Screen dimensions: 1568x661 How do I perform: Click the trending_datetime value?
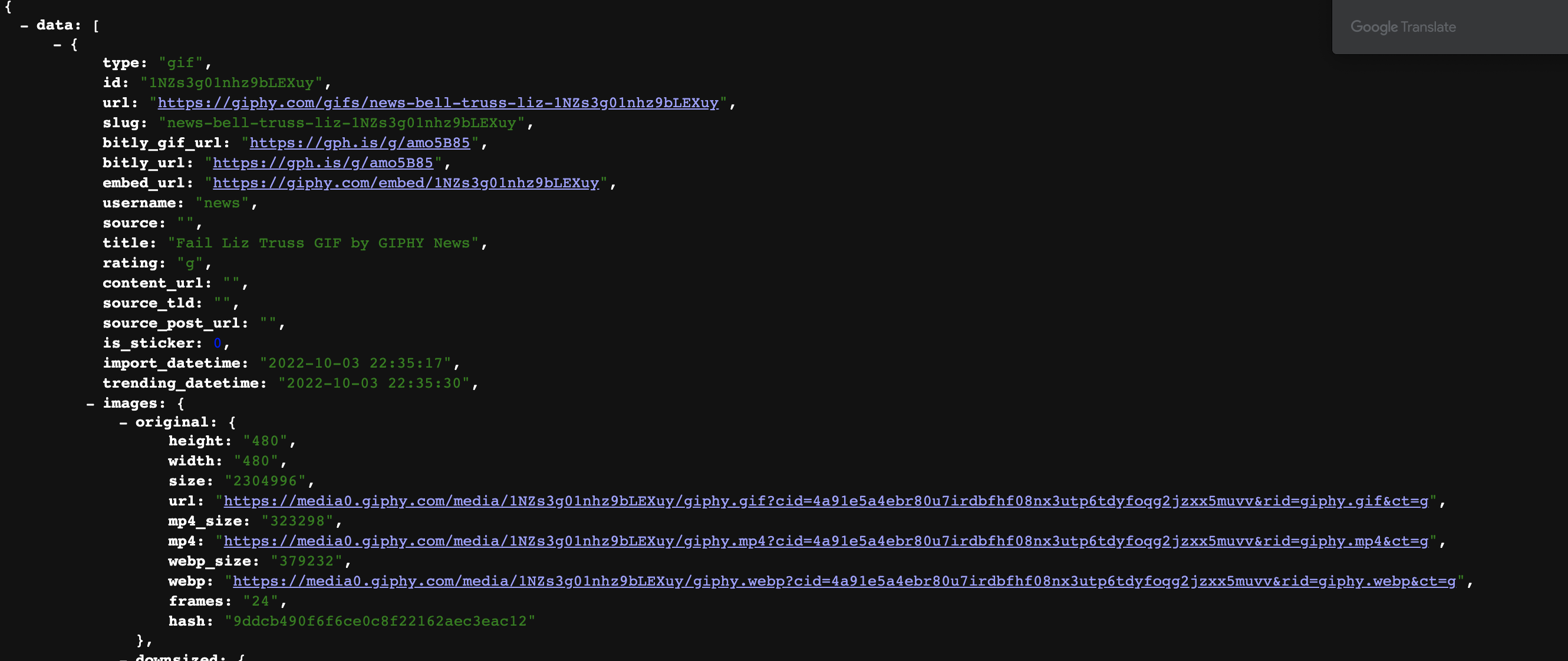click(x=374, y=384)
